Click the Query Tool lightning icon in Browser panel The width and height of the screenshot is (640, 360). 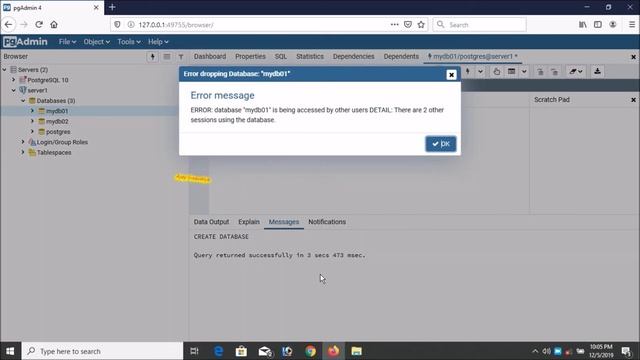153,57
